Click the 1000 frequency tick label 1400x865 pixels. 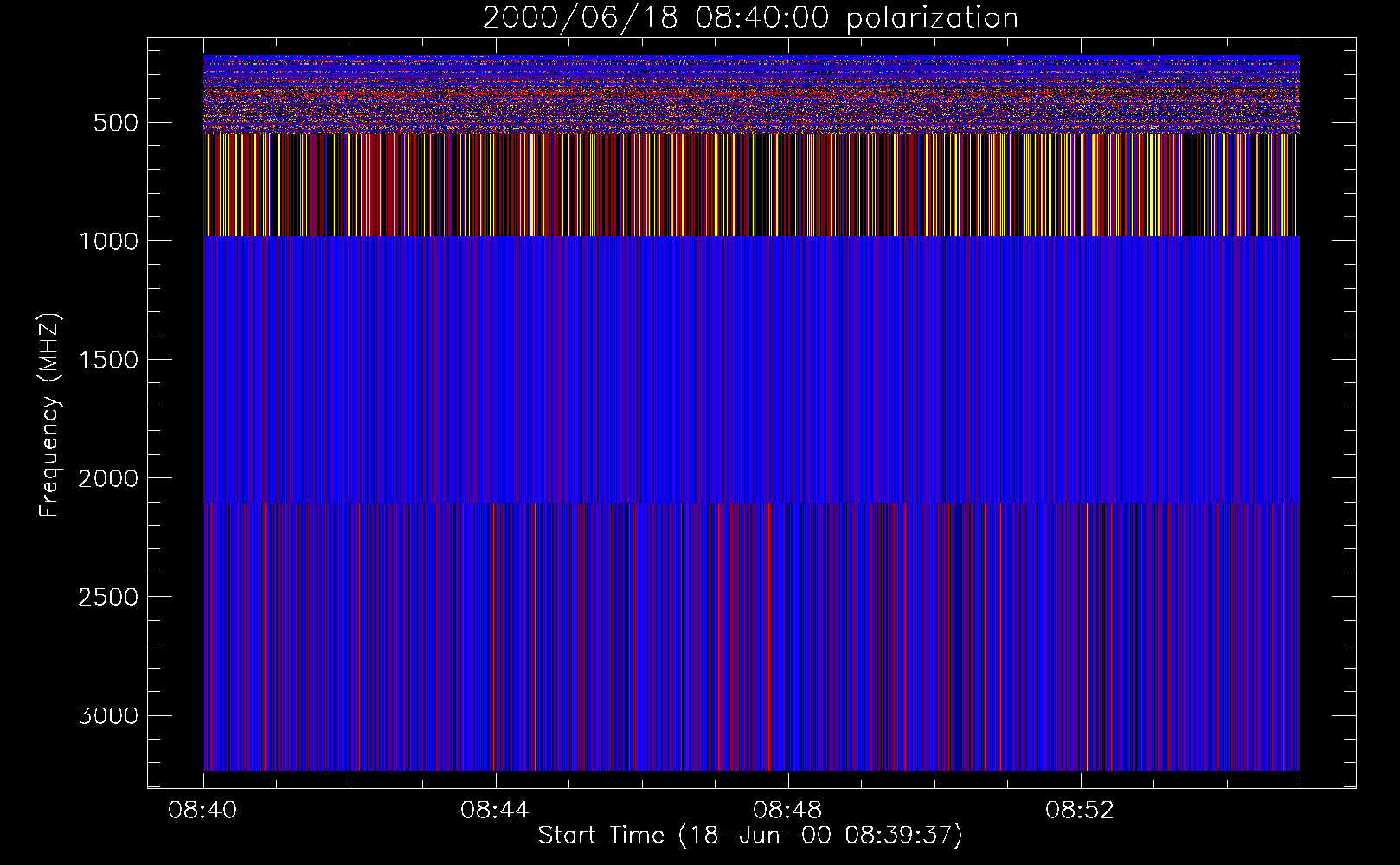(108, 241)
